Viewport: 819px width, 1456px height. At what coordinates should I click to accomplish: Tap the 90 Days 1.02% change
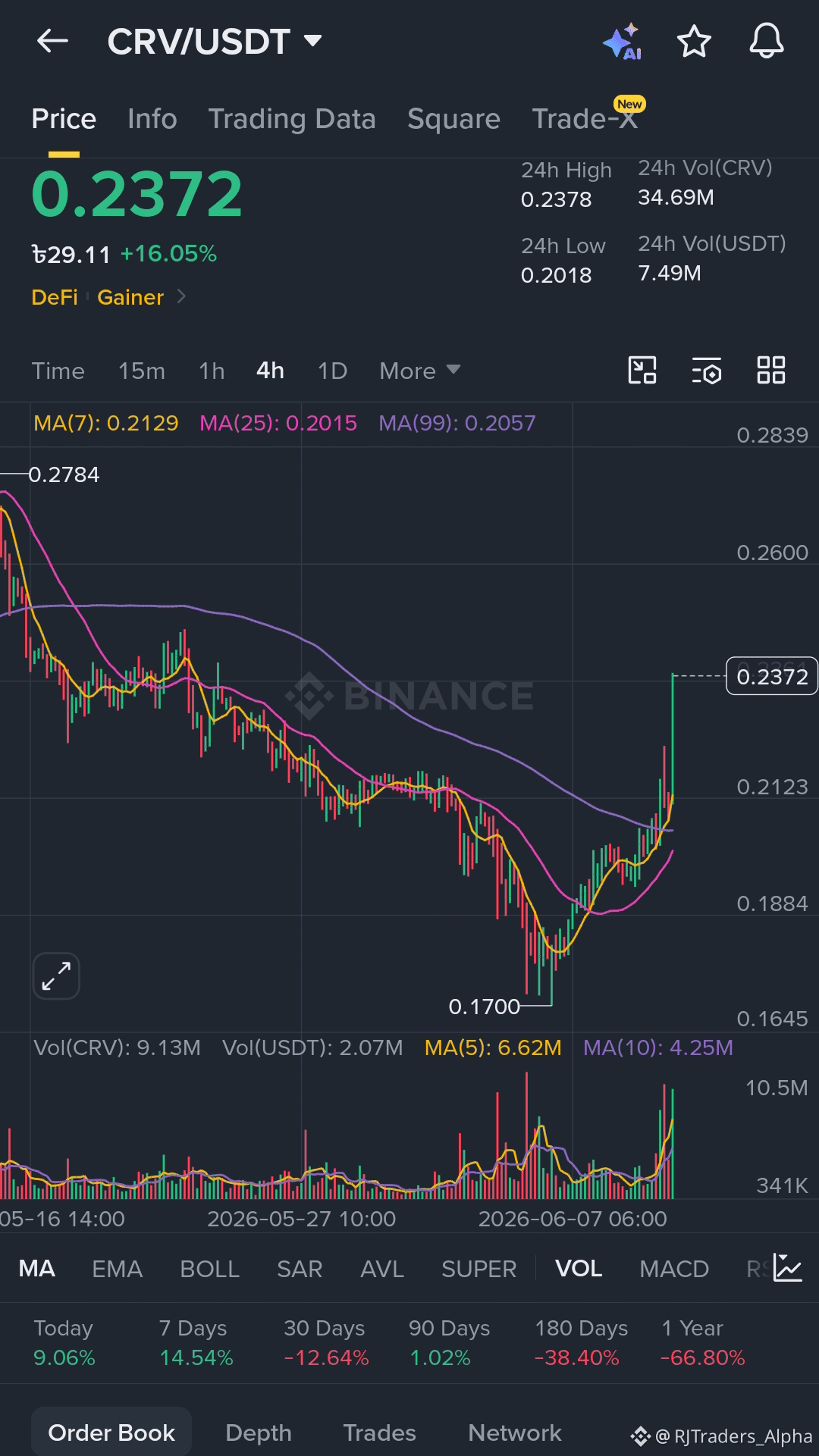440,1357
